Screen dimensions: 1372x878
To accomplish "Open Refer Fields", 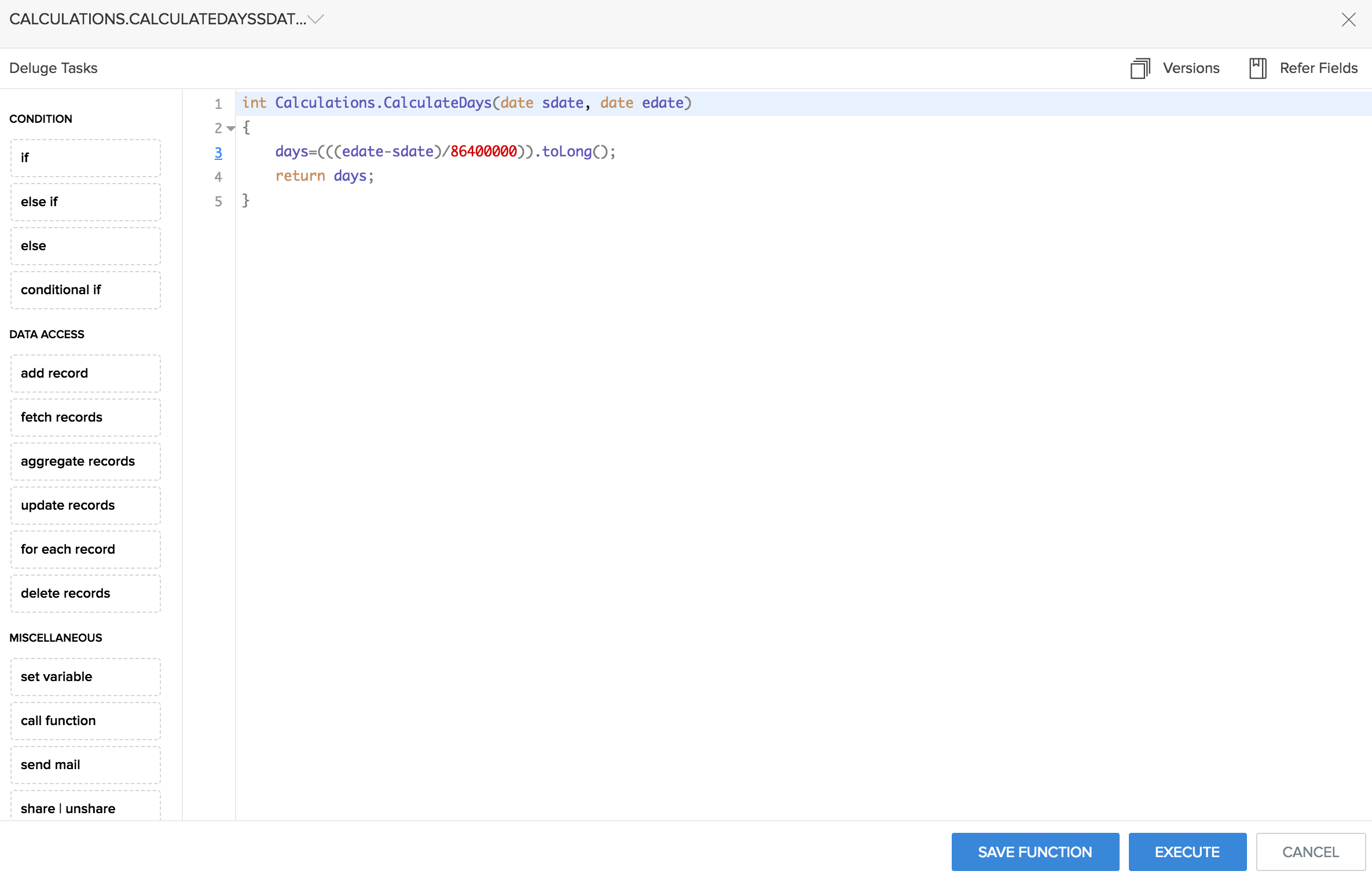I will tap(1304, 68).
